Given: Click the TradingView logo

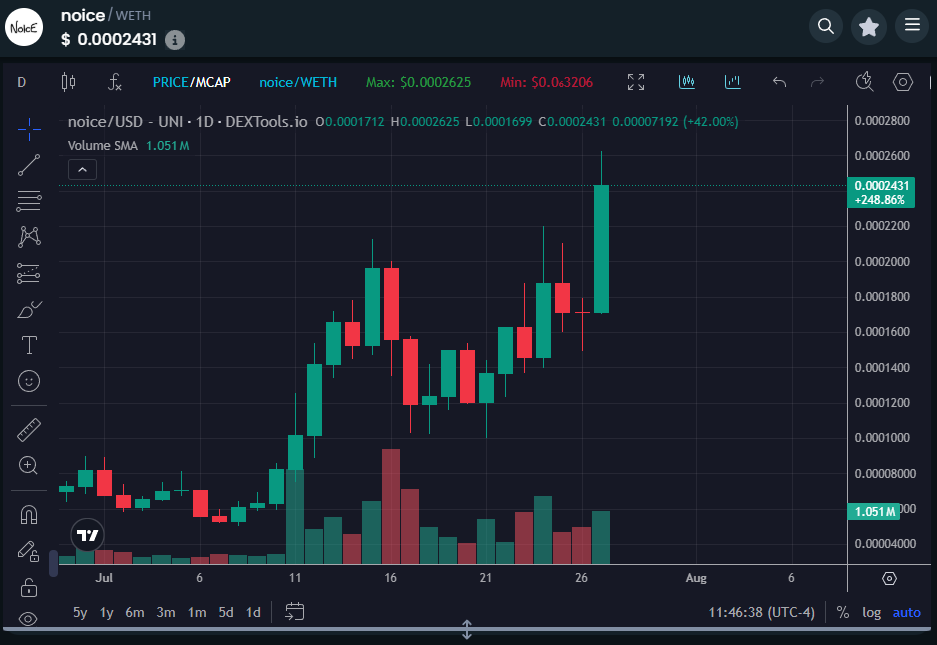Looking at the screenshot, I should 87,535.
